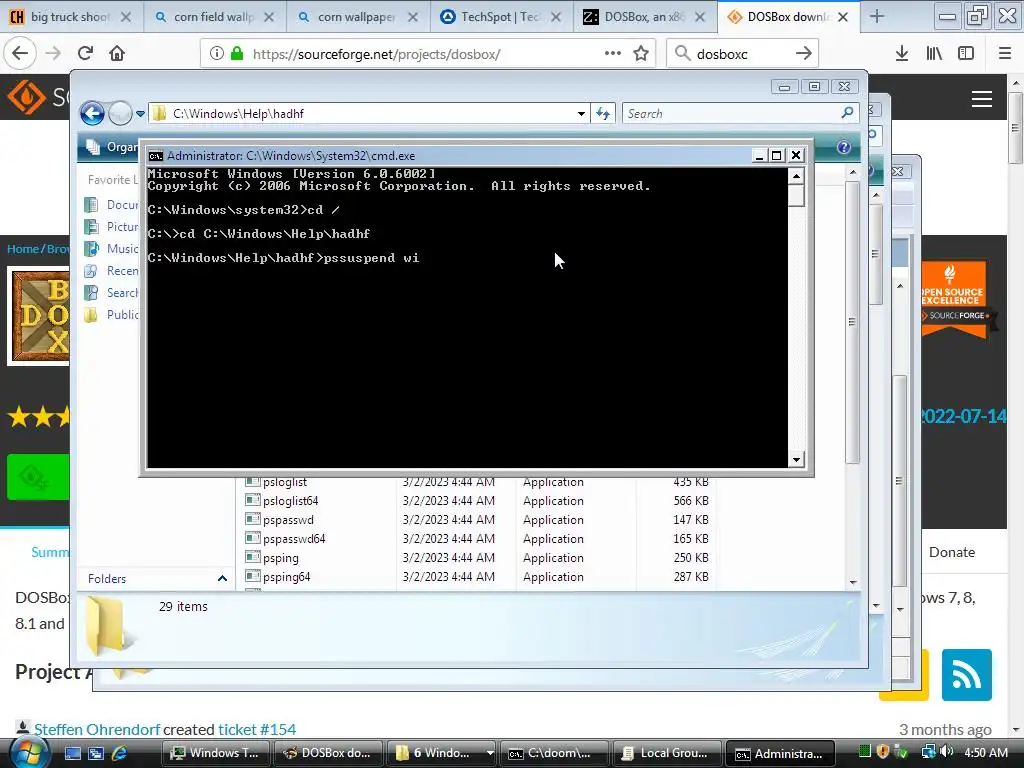Switch to the DOSBox, an x86 tab
The width and height of the screenshot is (1024, 768).
645,17
